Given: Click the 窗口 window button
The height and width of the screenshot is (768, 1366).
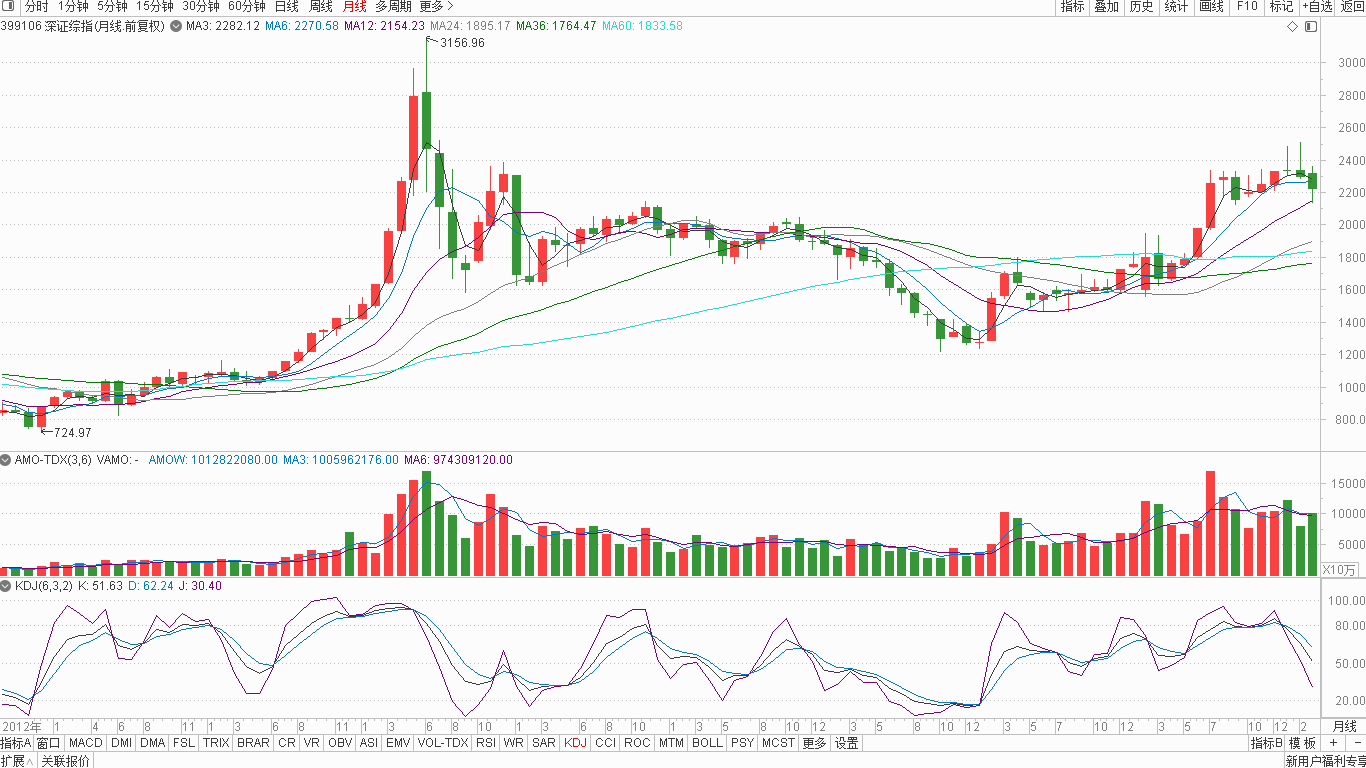Looking at the screenshot, I should 49,743.
